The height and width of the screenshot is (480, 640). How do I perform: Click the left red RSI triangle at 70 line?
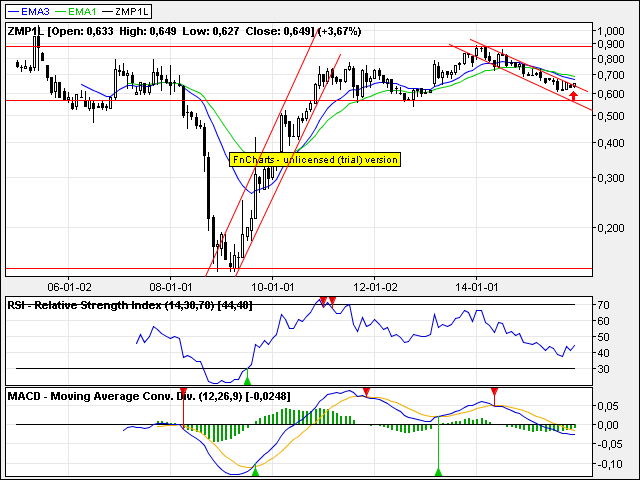(323, 301)
